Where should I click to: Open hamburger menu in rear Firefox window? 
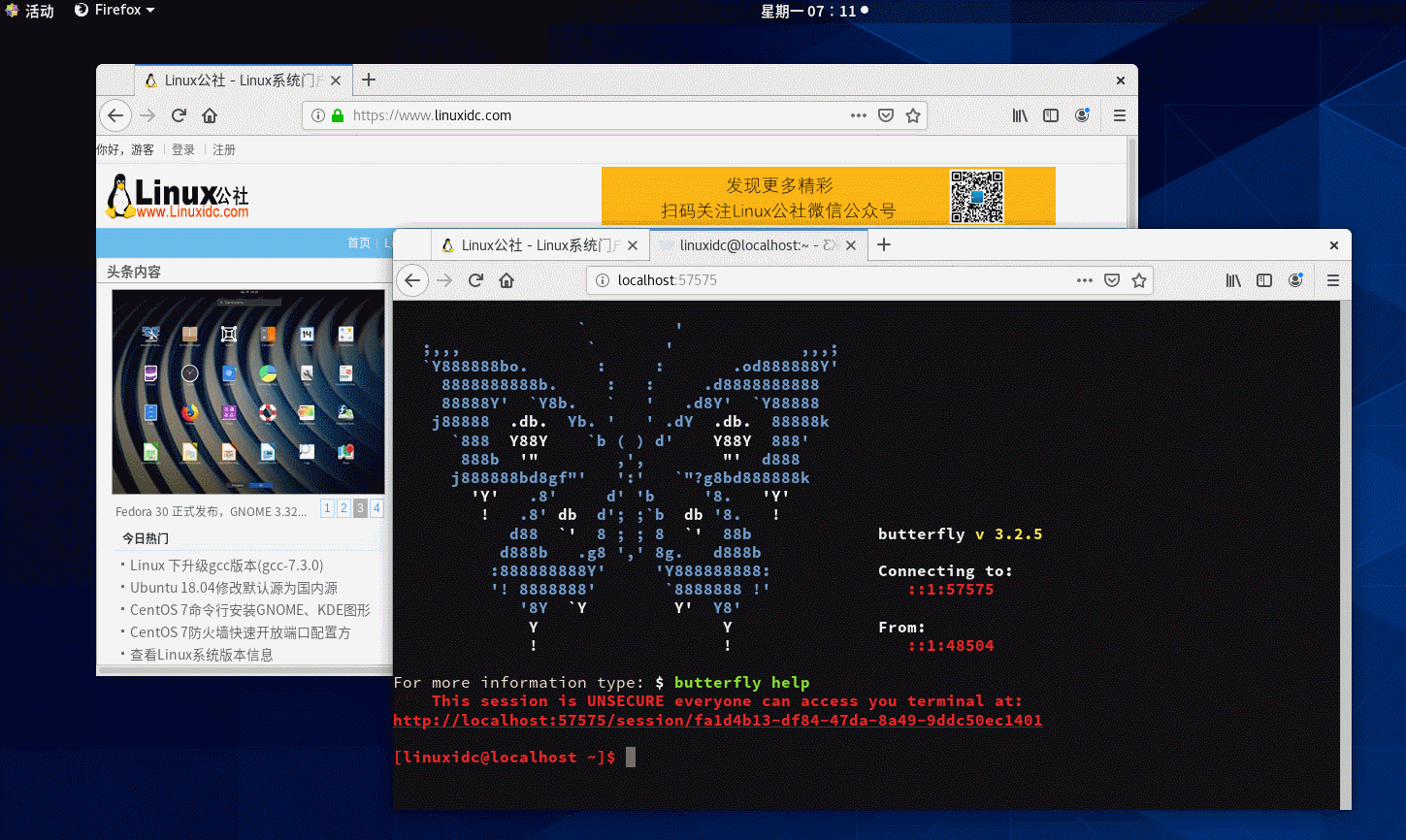1120,115
